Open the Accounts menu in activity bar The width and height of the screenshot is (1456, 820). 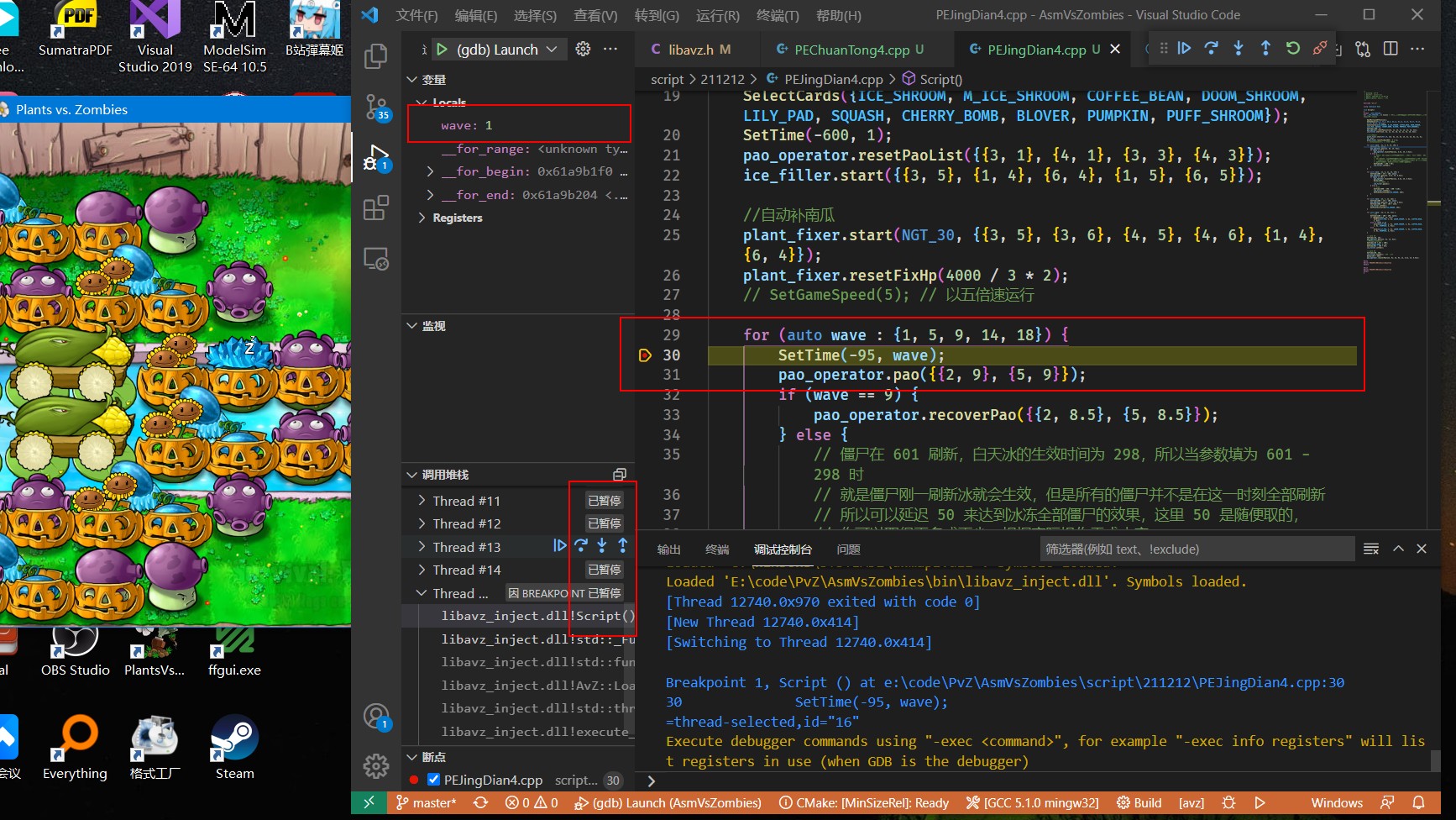(376, 717)
